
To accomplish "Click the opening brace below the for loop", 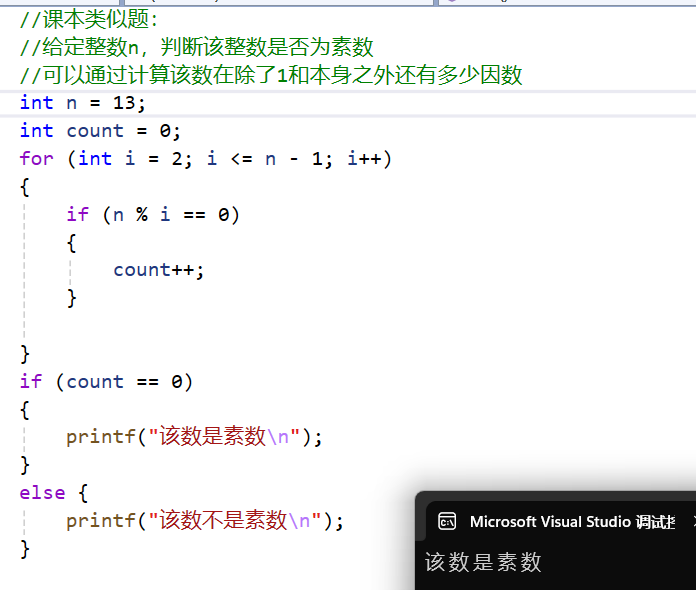I will 25,187.
